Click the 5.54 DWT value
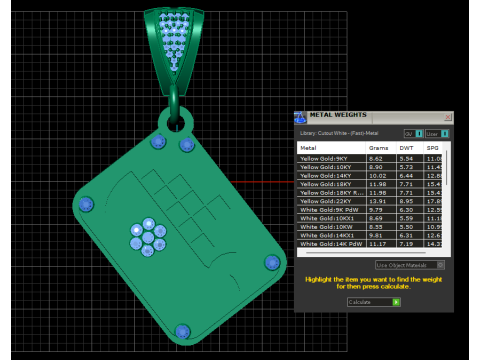The height and width of the screenshot is (360, 480). pos(406,159)
